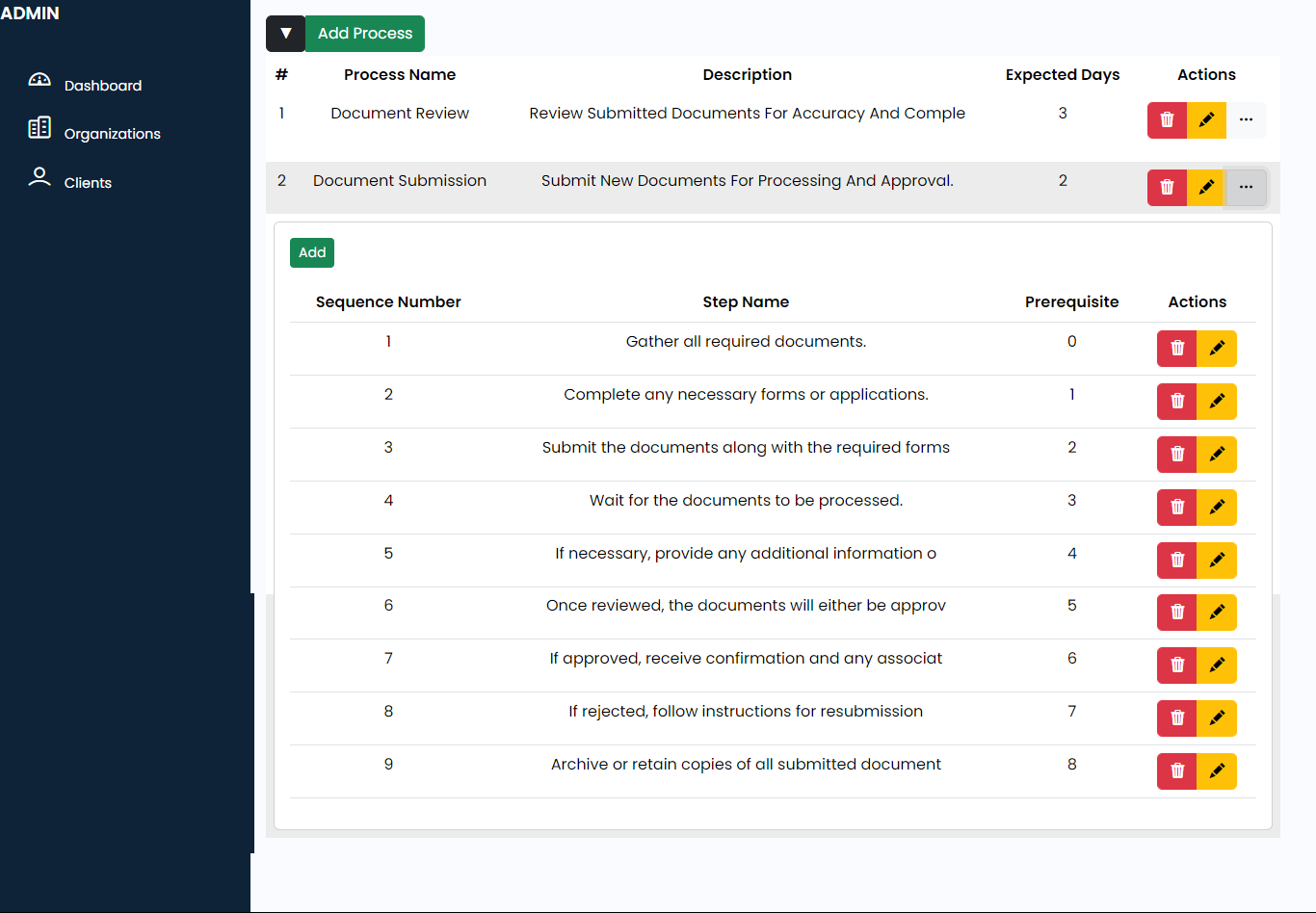The width and height of the screenshot is (1316, 913).
Task: Delete step 'Once reviewed, the documents'
Action: pos(1176,613)
